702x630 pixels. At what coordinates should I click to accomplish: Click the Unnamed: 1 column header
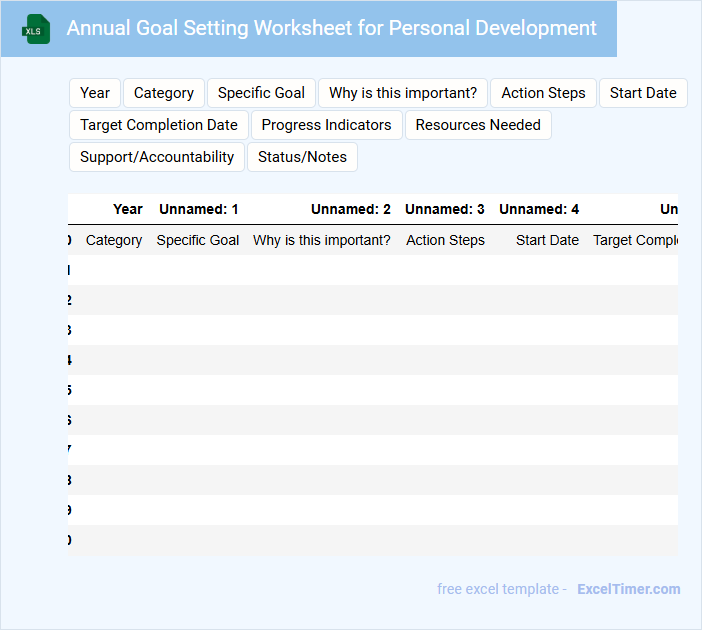199,209
